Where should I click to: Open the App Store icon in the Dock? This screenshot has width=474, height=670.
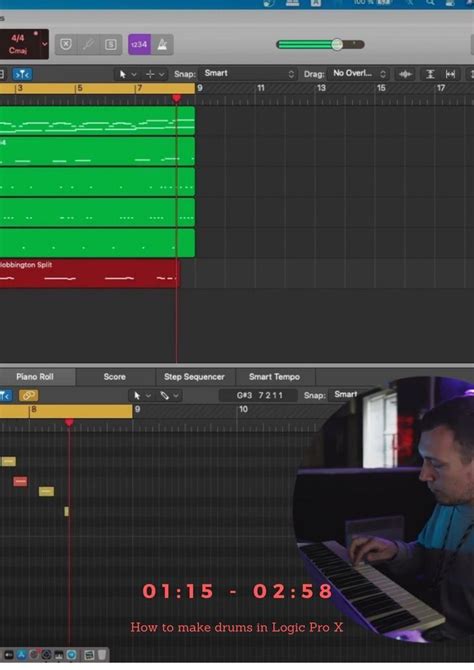[21, 655]
